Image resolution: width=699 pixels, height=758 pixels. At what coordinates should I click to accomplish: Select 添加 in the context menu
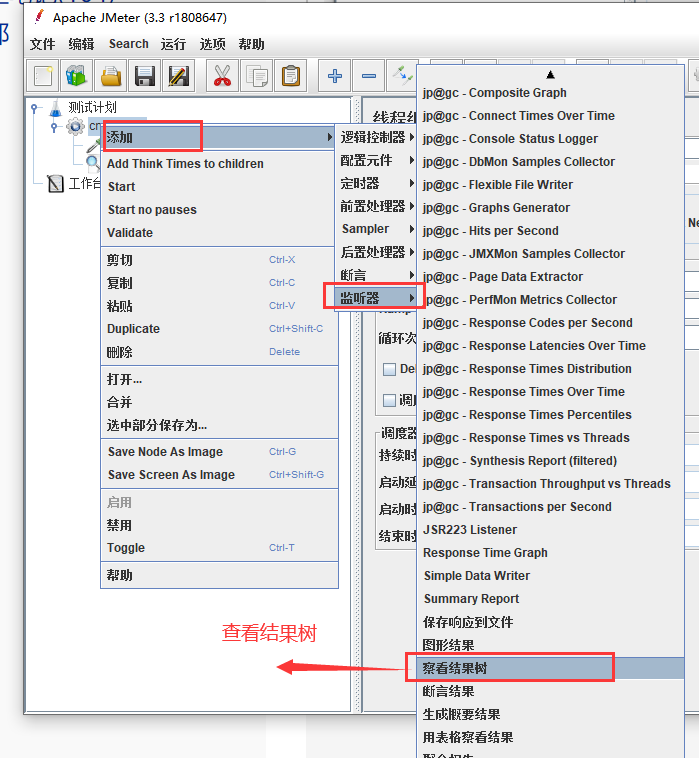point(219,137)
